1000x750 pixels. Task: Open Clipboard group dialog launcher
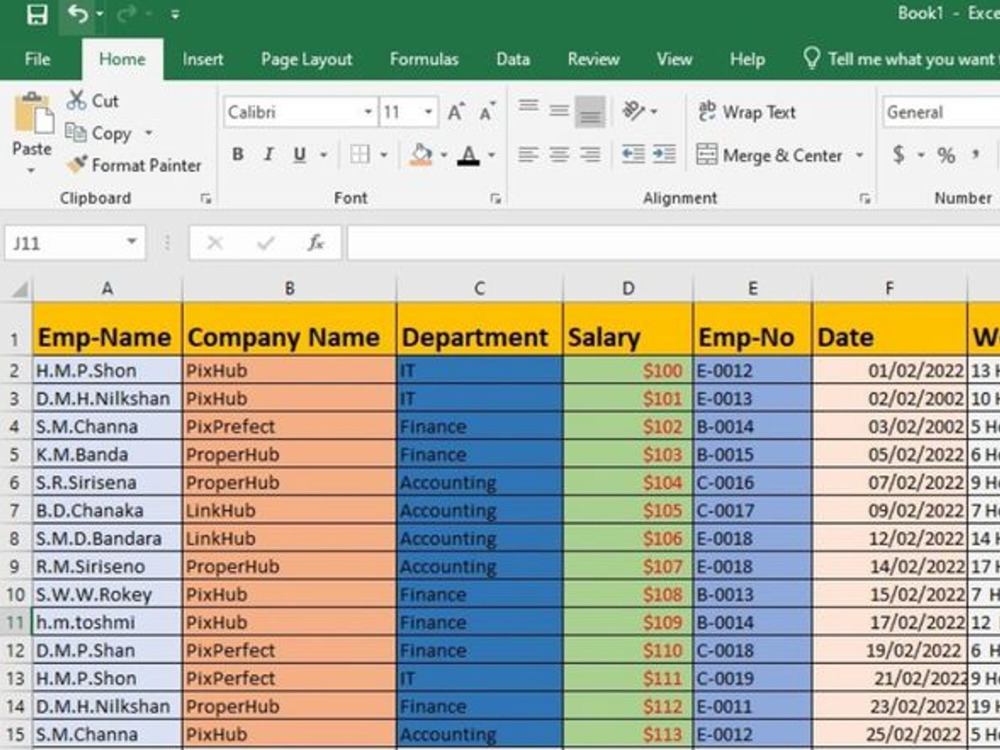(x=205, y=199)
